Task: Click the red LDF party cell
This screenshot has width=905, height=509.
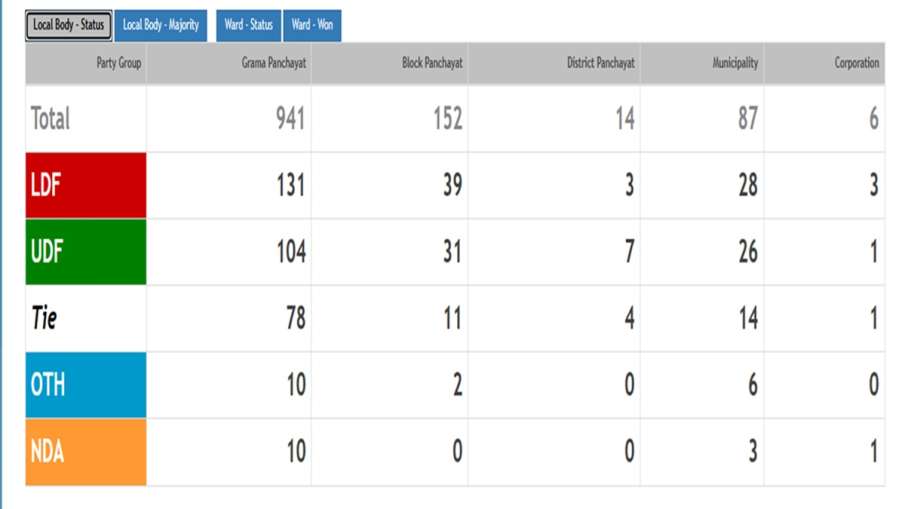Action: click(x=86, y=185)
